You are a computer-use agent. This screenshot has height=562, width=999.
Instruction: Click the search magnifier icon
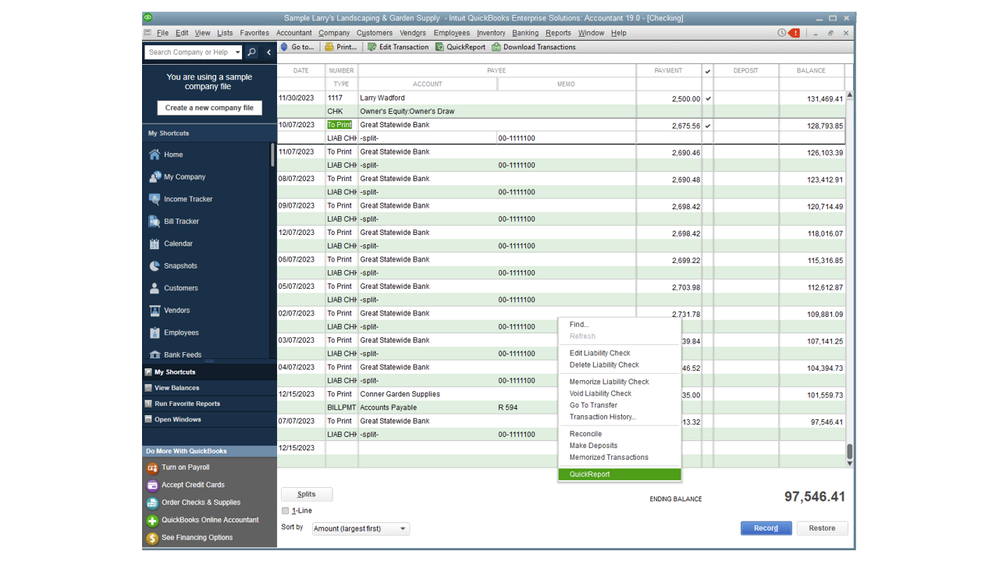252,52
